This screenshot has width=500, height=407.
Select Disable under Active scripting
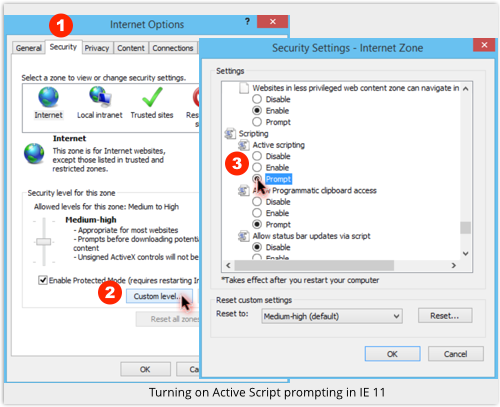click(257, 156)
